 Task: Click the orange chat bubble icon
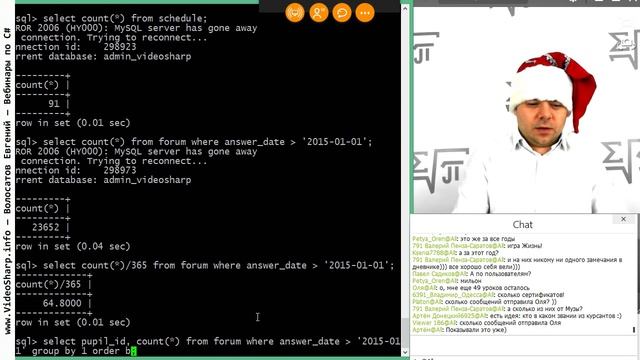click(x=342, y=13)
